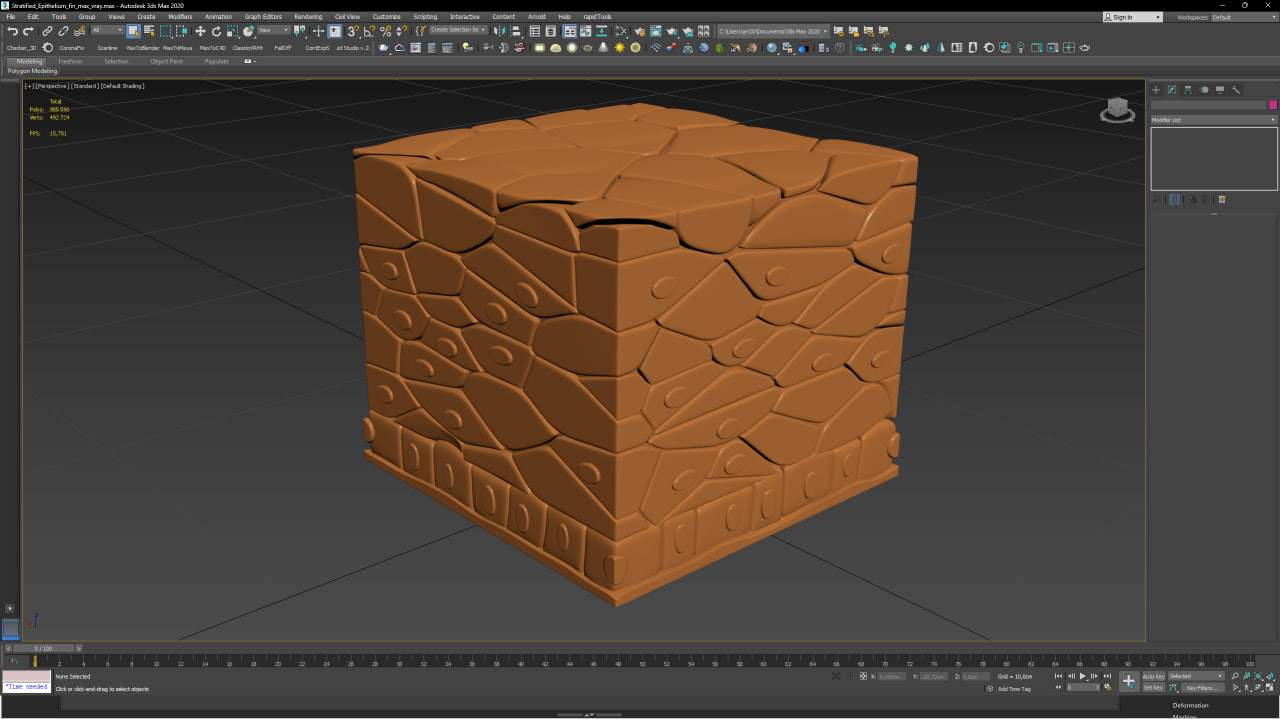Choose the Select and Scale tool
The image size is (1280, 719).
pyautogui.click(x=232, y=31)
